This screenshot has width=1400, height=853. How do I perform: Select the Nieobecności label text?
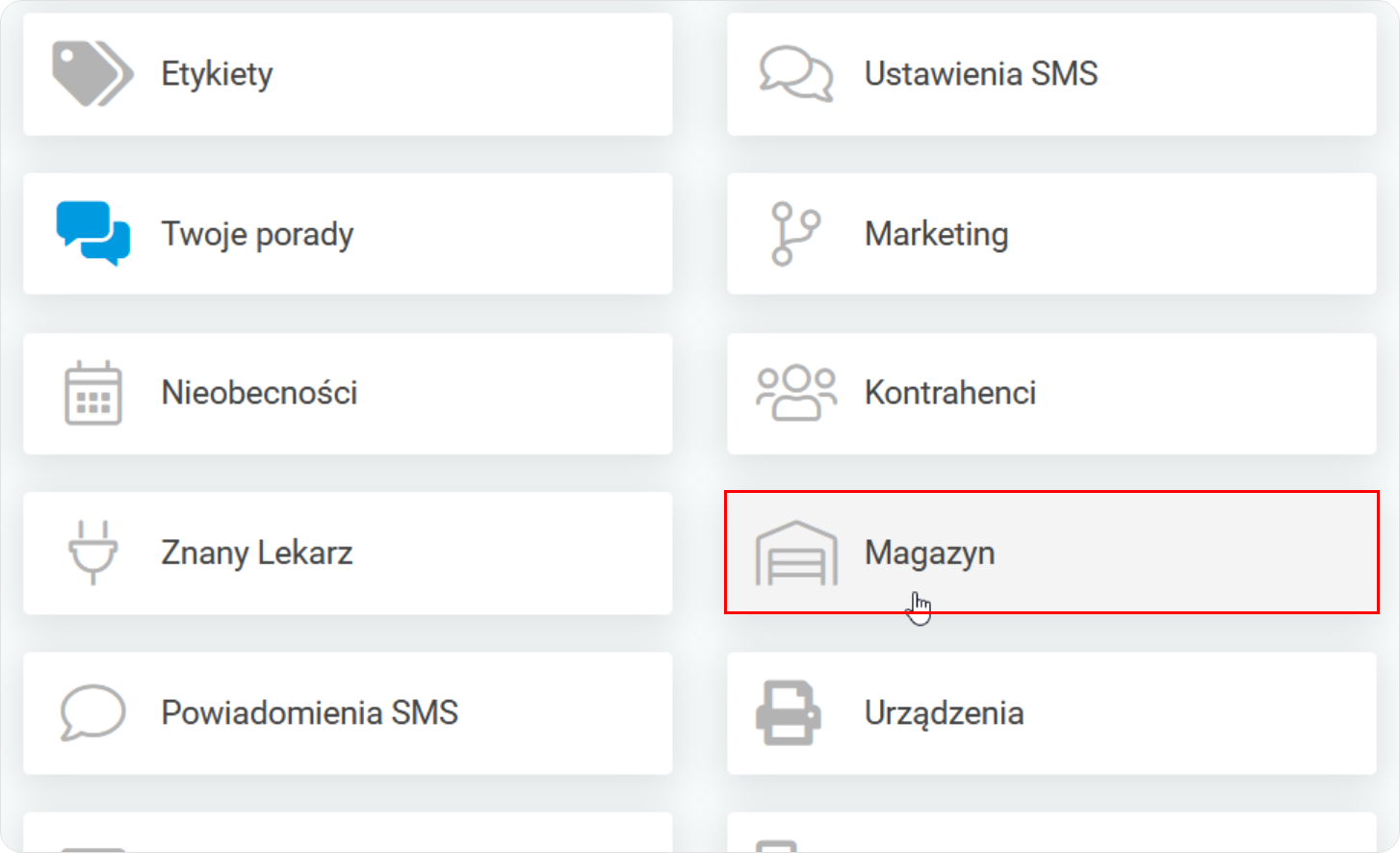point(259,393)
